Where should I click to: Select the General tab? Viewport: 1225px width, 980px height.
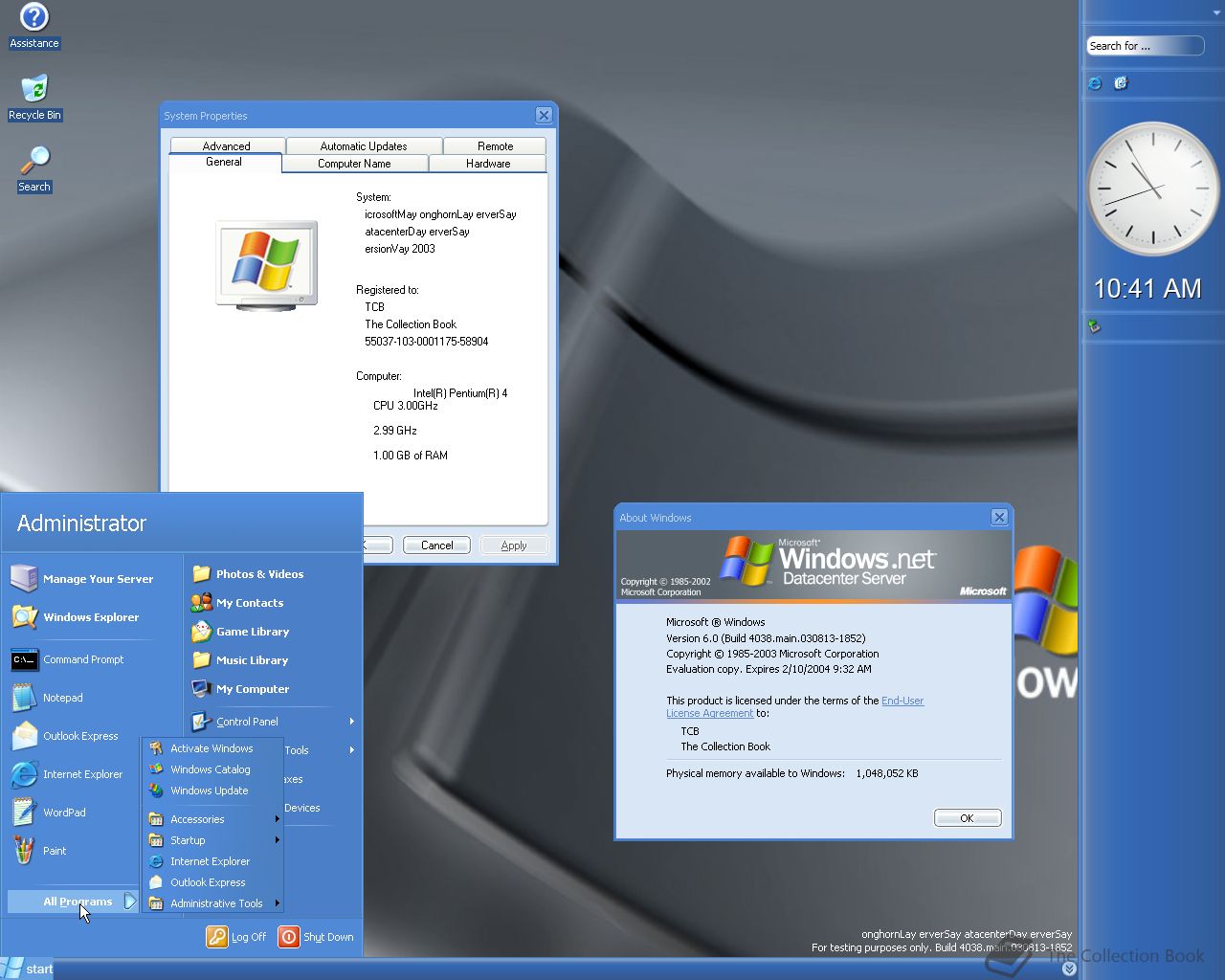click(x=224, y=163)
